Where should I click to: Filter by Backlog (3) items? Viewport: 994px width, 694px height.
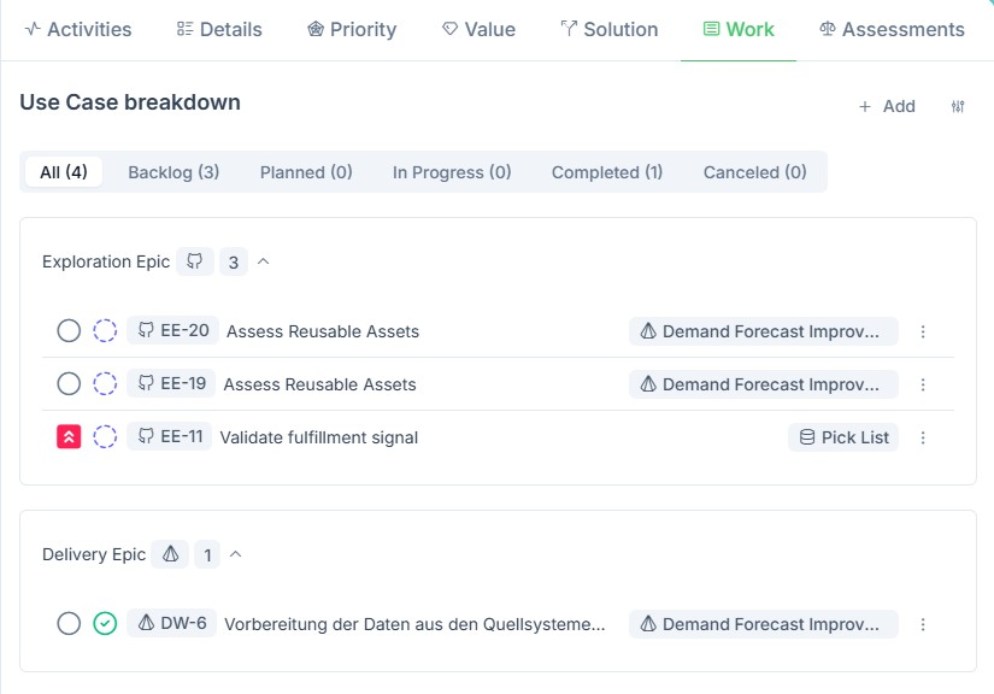point(174,172)
